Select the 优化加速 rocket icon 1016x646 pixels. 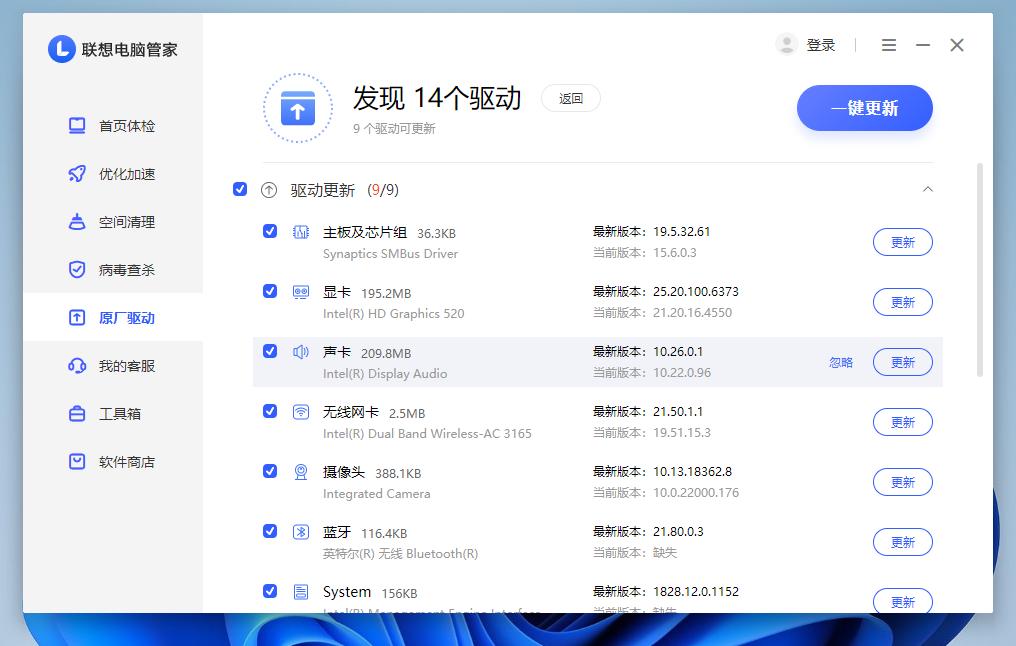pyautogui.click(x=77, y=174)
